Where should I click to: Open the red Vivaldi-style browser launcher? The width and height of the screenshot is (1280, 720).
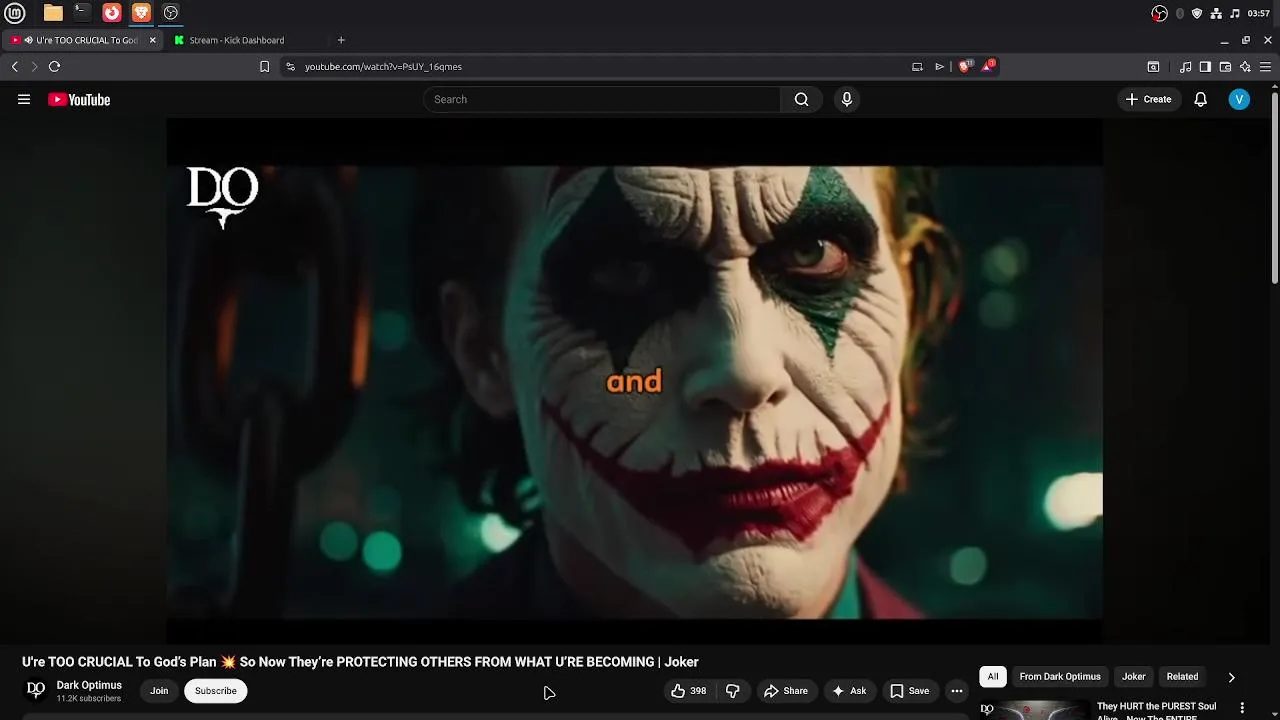(x=112, y=13)
